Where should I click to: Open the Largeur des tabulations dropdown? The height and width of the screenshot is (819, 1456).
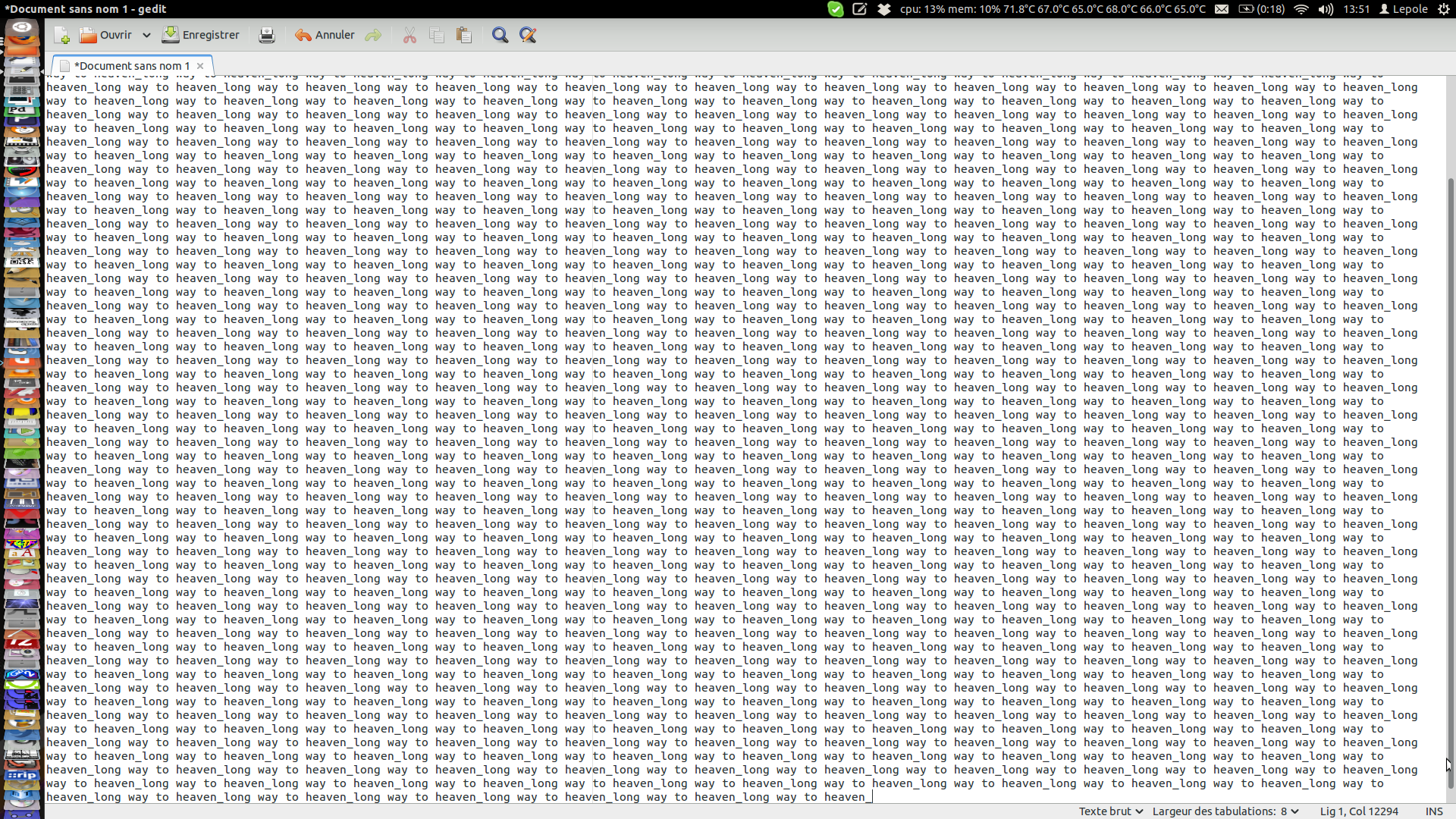1225,811
